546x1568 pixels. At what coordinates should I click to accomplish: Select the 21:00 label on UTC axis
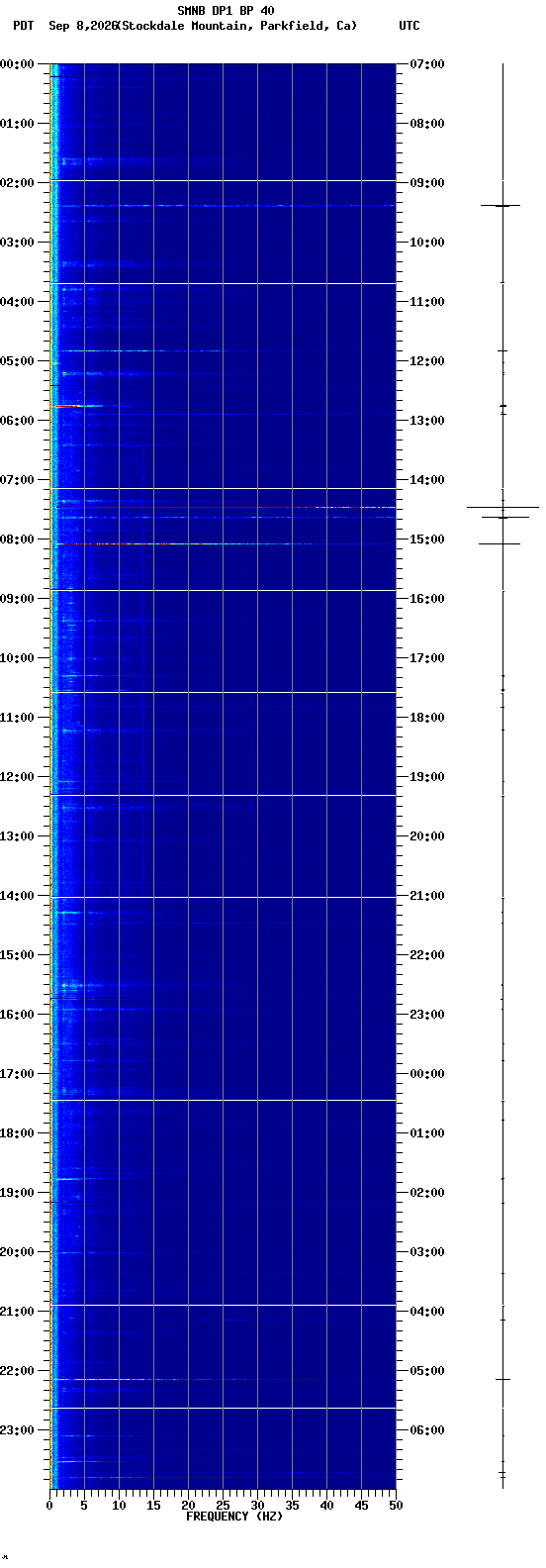427,896
